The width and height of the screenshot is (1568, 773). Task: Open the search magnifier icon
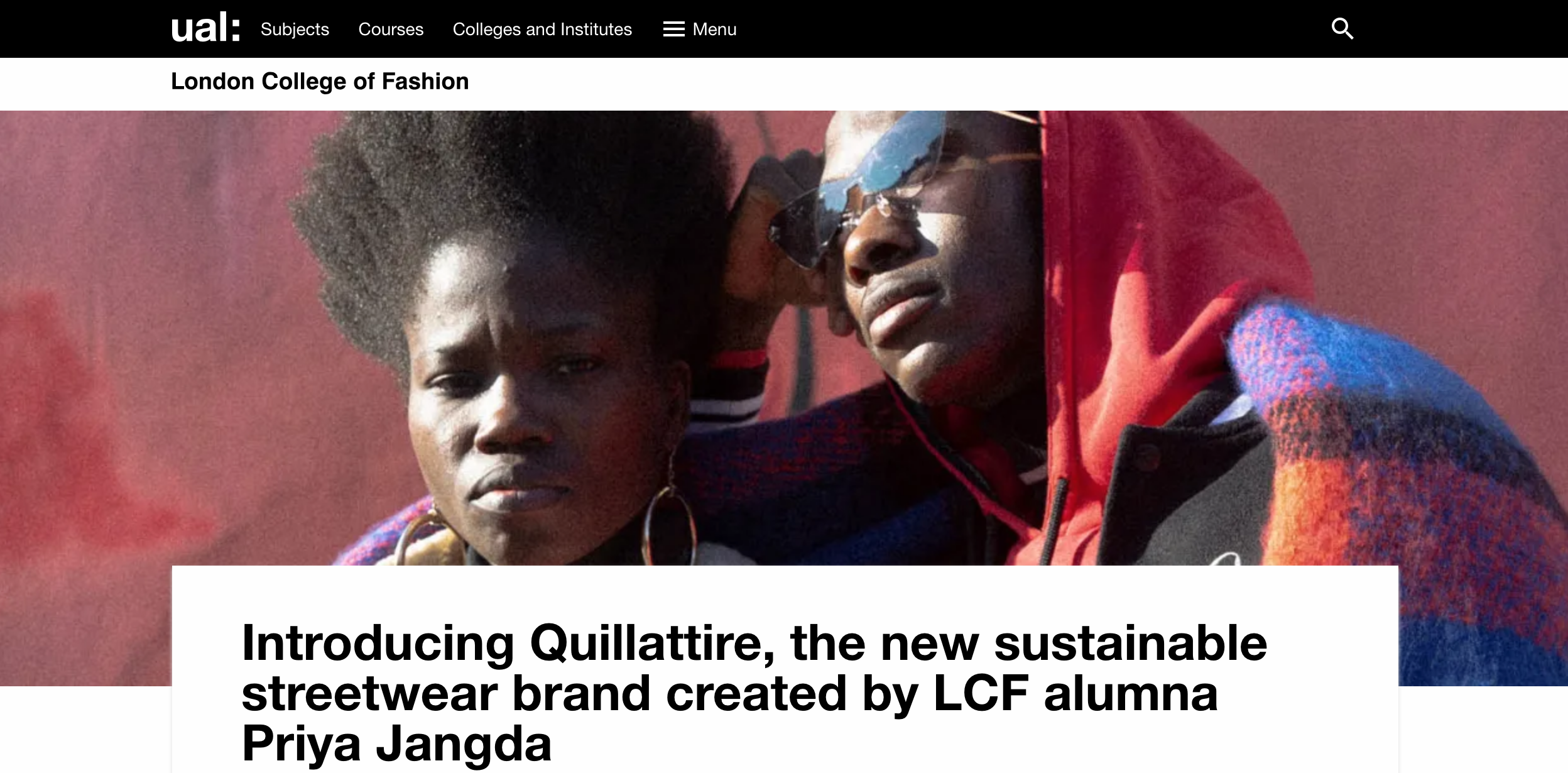[x=1342, y=29]
